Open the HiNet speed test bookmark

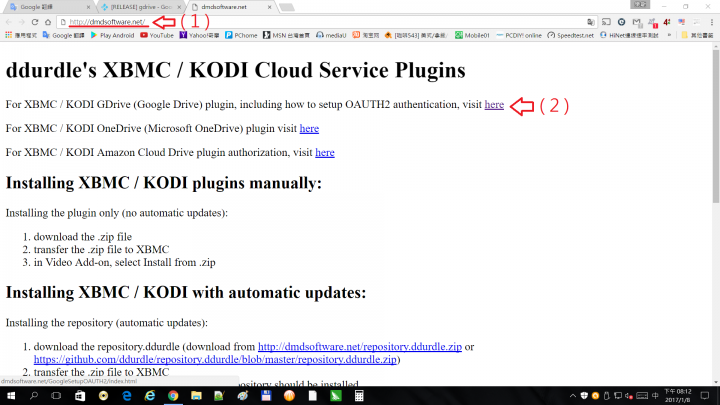coord(629,35)
